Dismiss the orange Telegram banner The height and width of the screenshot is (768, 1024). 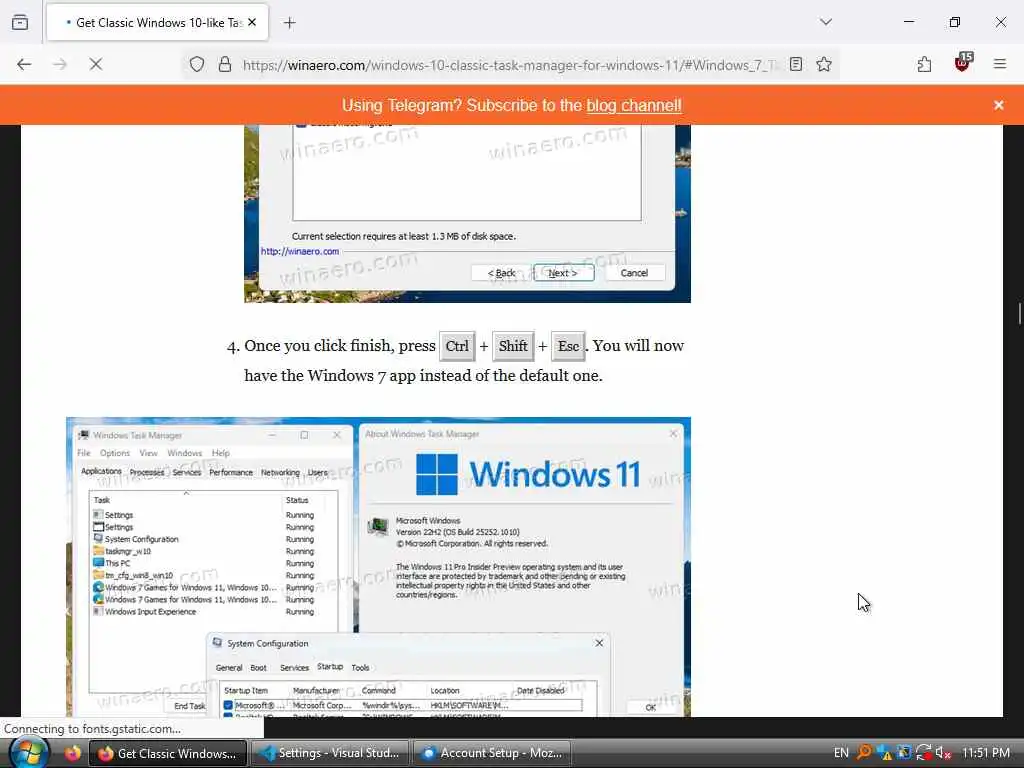pyautogui.click(x=999, y=105)
